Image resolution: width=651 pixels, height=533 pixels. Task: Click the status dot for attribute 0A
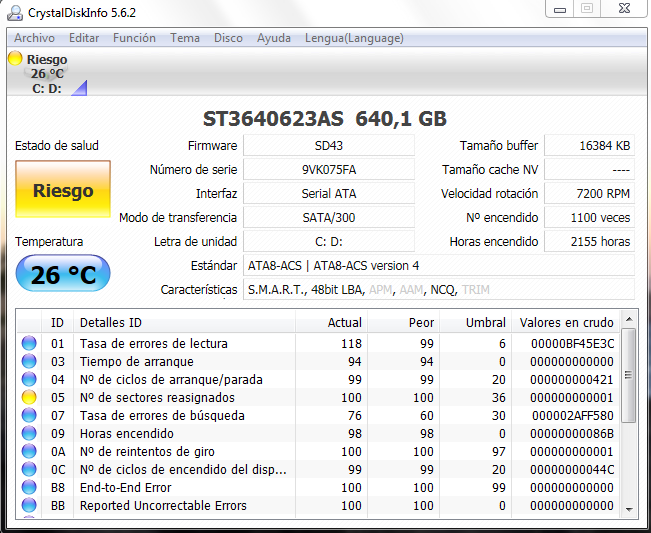[x=29, y=451]
